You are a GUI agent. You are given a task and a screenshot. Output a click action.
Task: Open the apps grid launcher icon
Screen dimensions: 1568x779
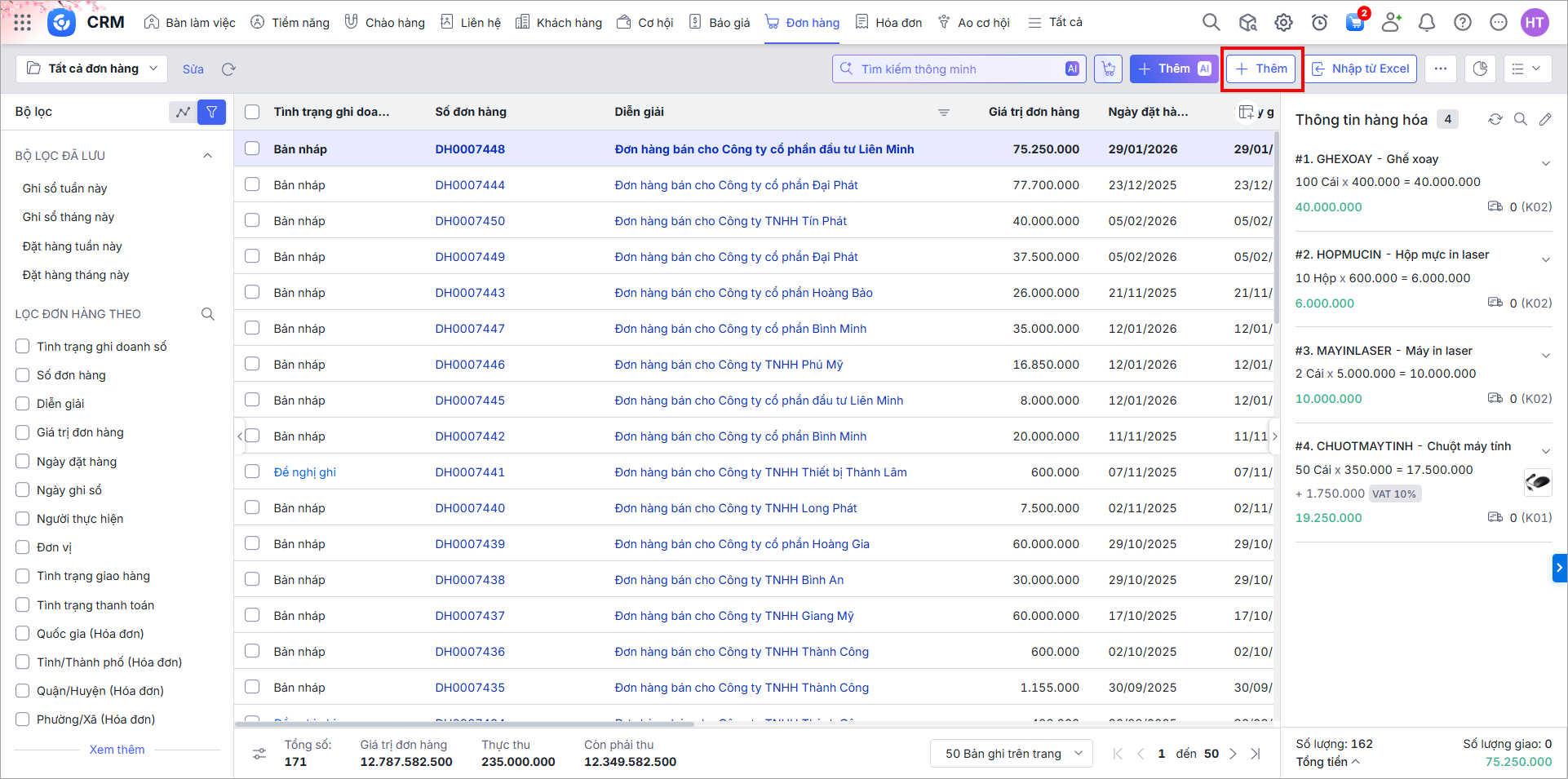click(x=23, y=23)
